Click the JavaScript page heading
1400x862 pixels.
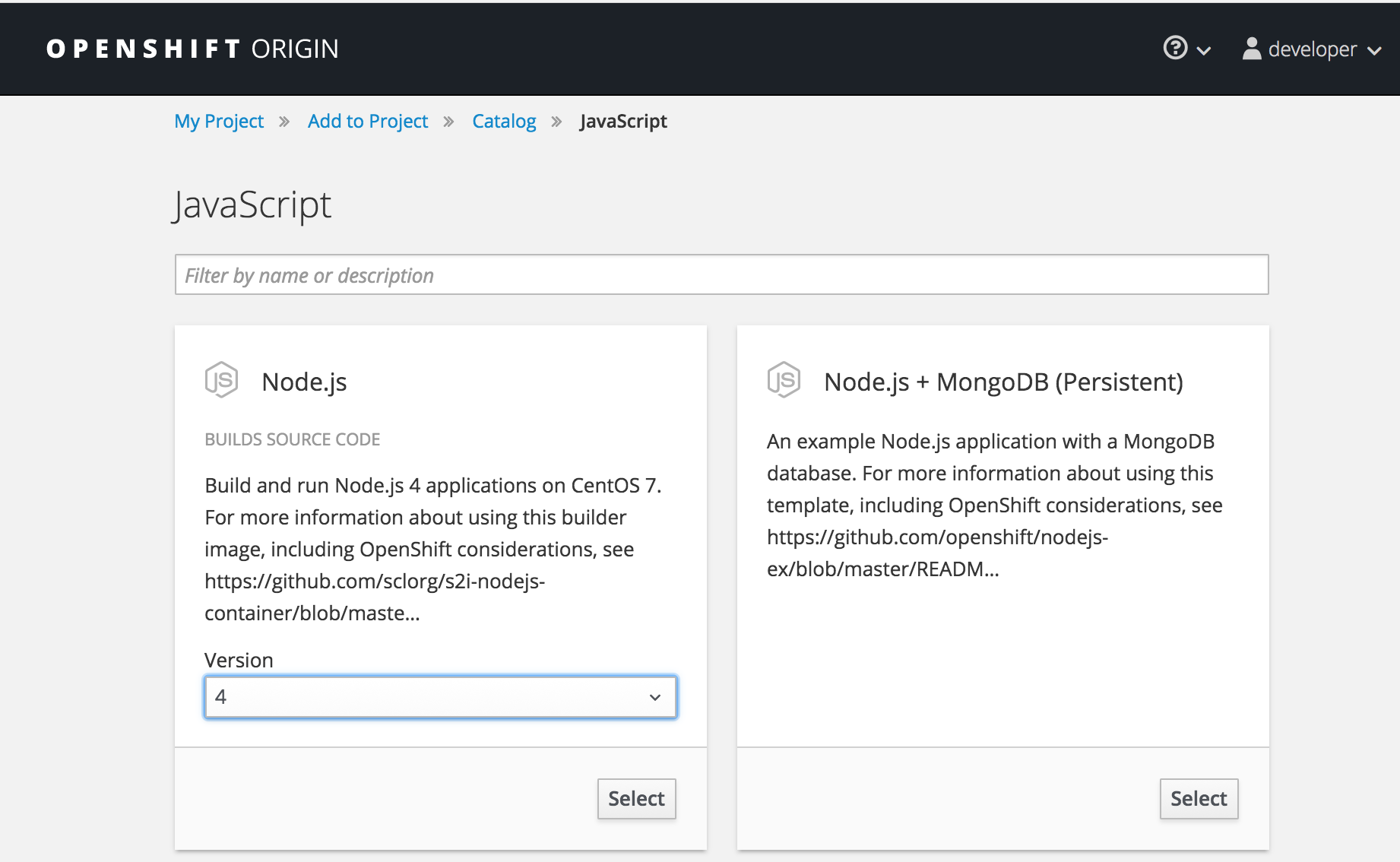pos(252,205)
